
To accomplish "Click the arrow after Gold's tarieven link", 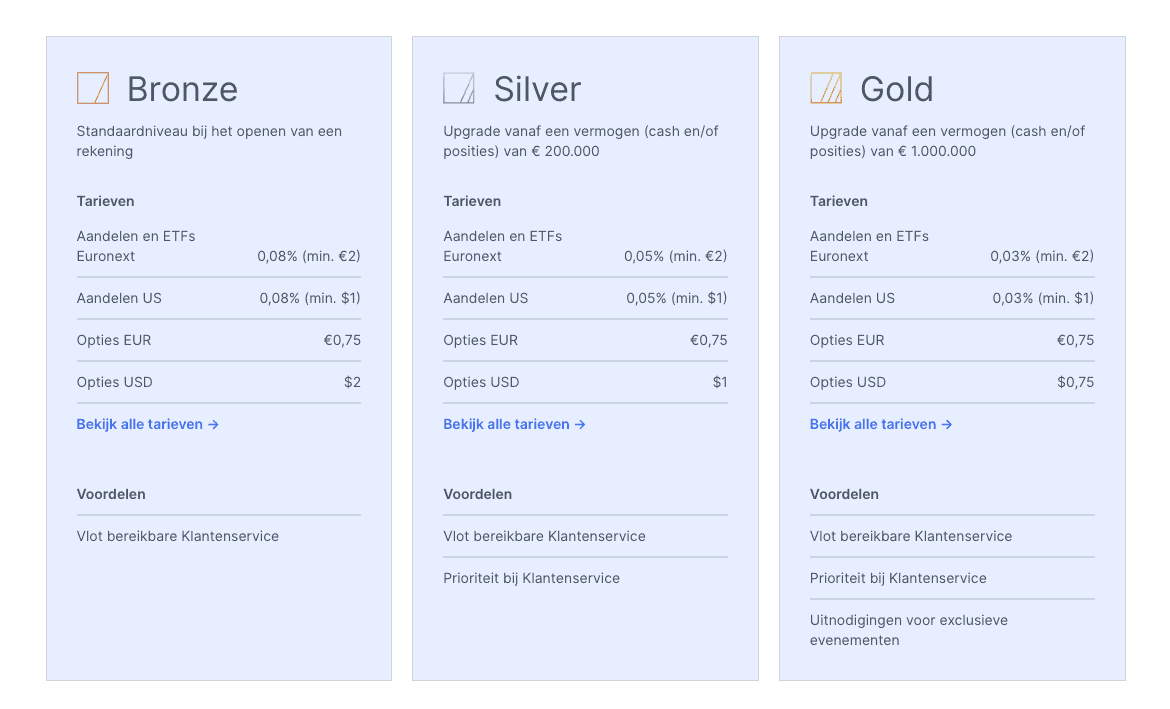I will 946,424.
